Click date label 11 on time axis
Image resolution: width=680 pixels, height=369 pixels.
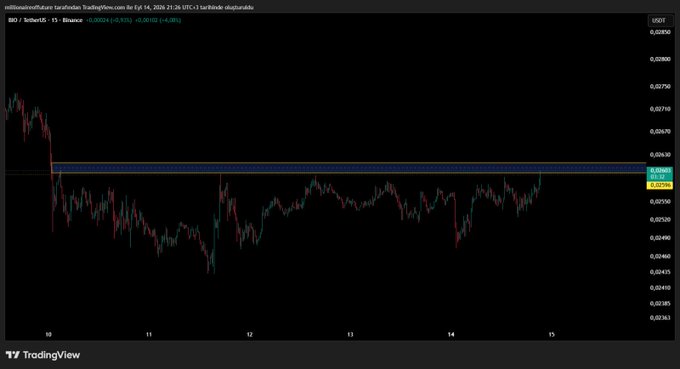coord(149,334)
